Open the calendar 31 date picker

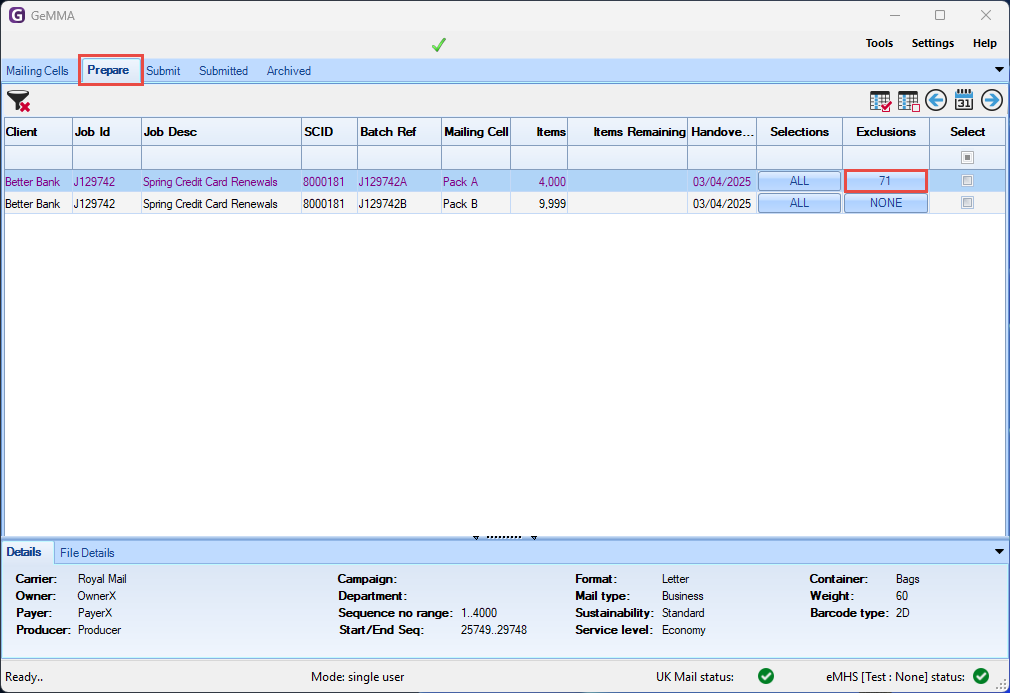click(x=964, y=100)
